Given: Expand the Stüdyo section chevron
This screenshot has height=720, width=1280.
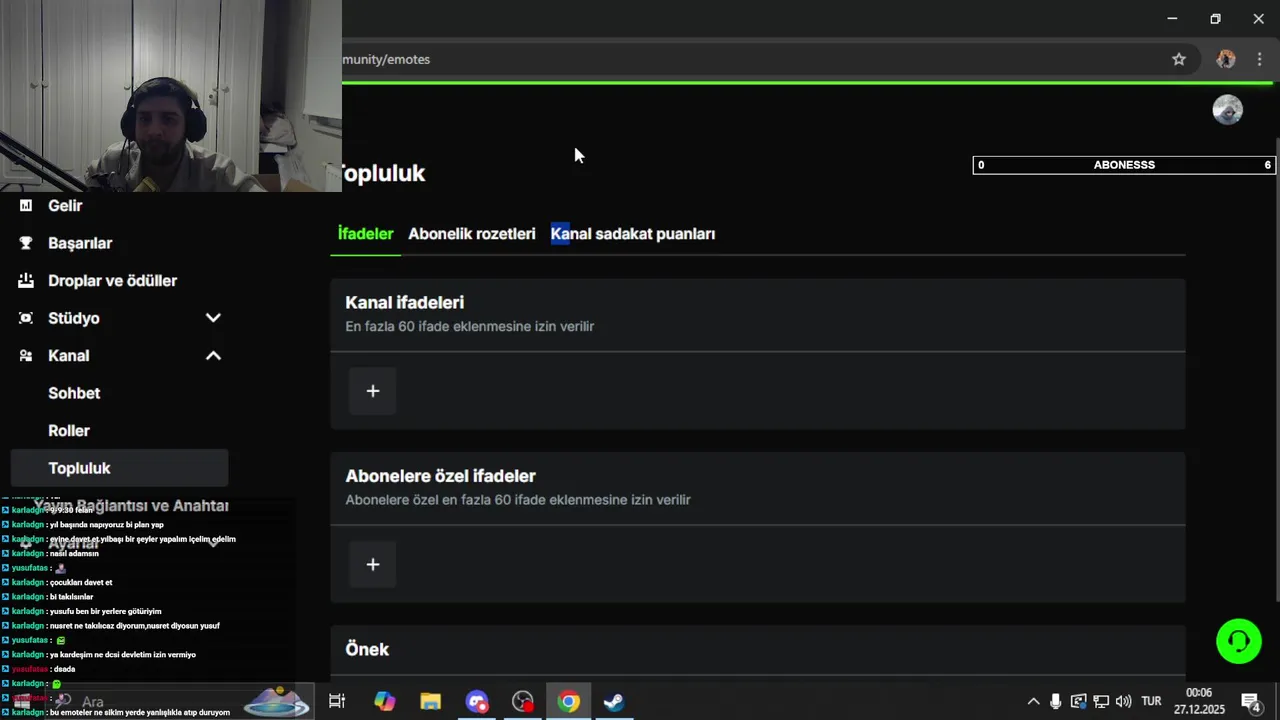Looking at the screenshot, I should [x=213, y=318].
